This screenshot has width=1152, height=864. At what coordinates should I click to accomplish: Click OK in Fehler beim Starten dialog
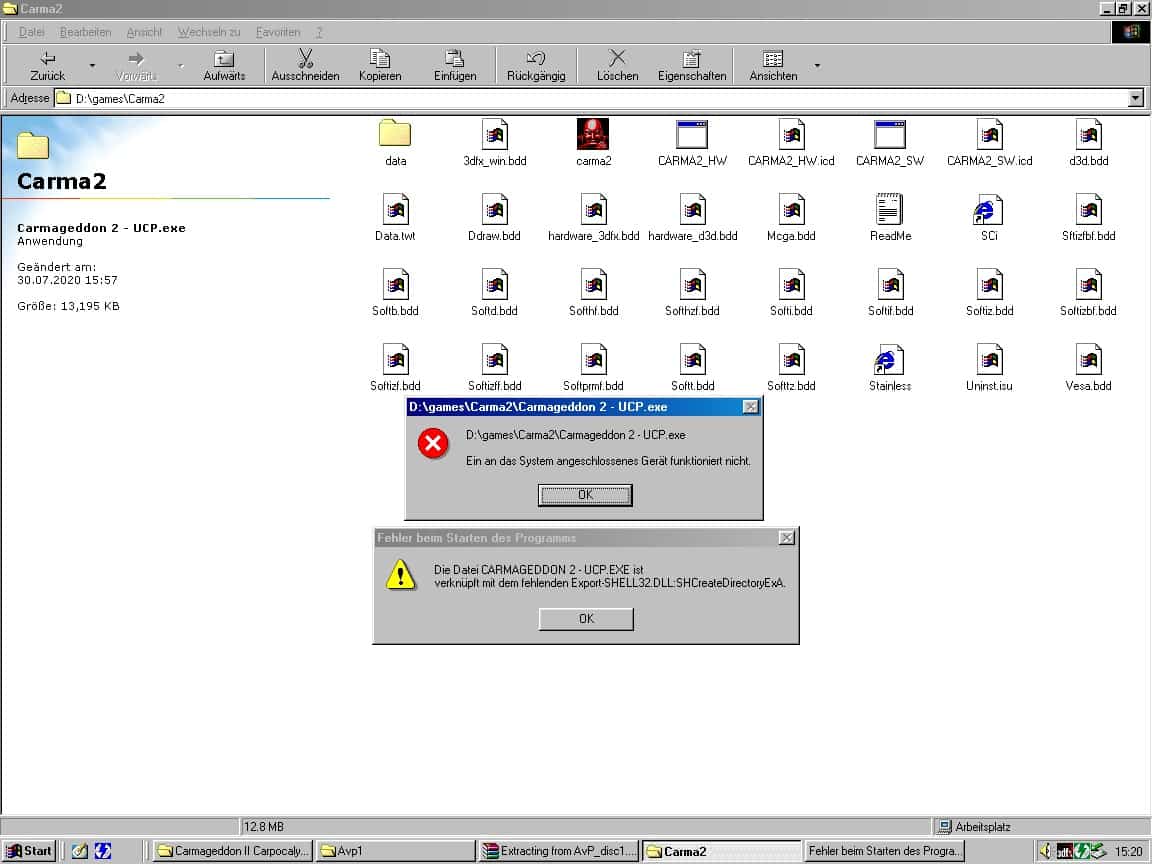586,619
